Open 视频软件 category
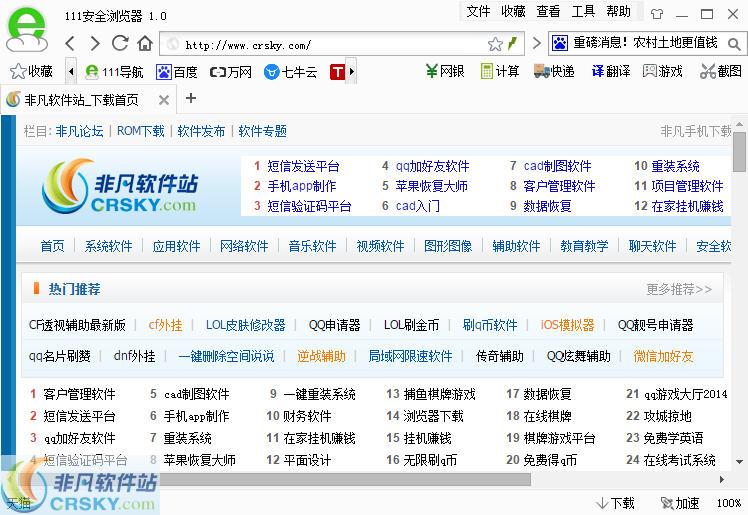Image resolution: width=748 pixels, height=515 pixels. [x=380, y=246]
